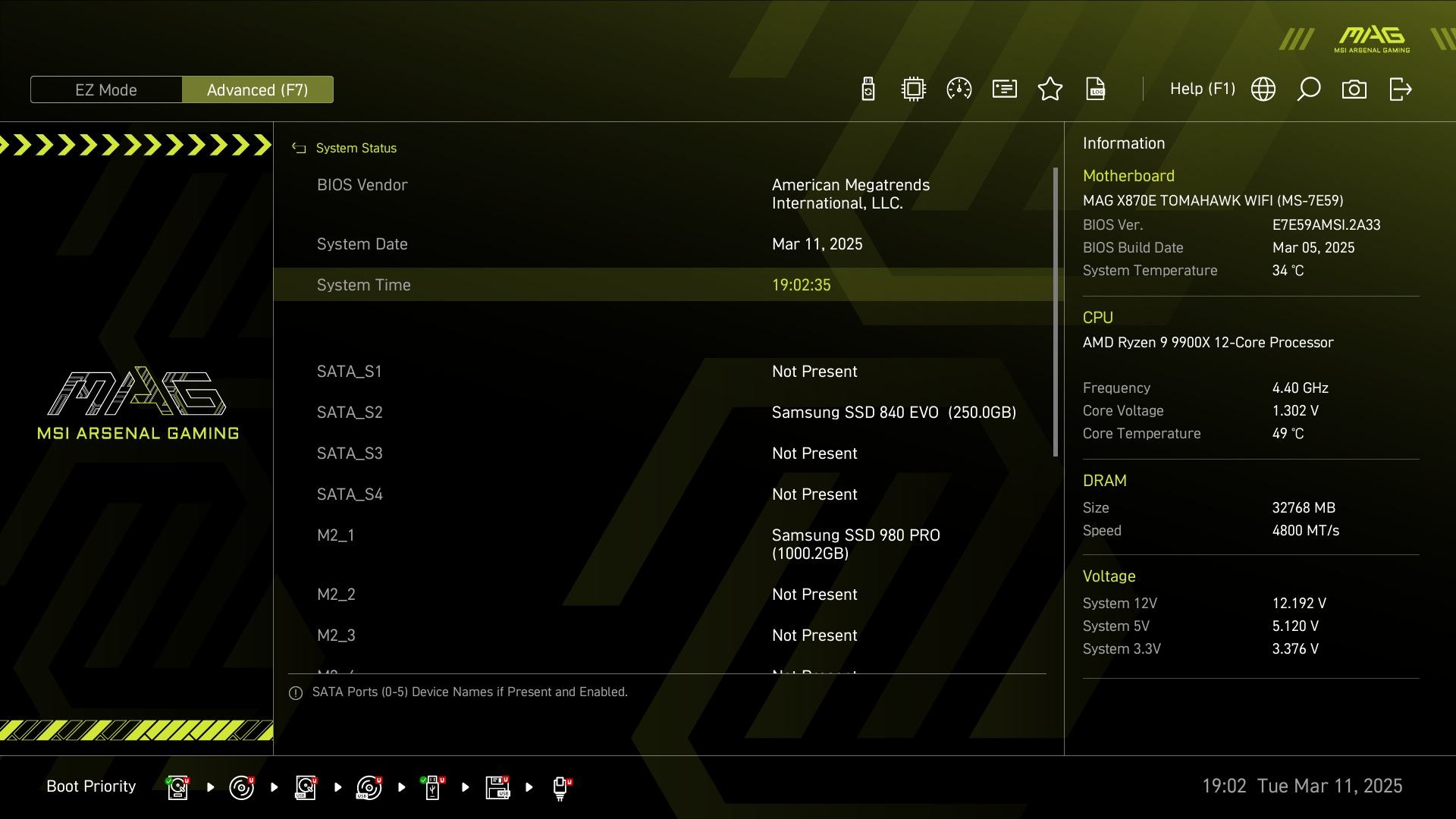1456x819 pixels.
Task: Select the hard disk boot priority icon
Action: (178, 787)
